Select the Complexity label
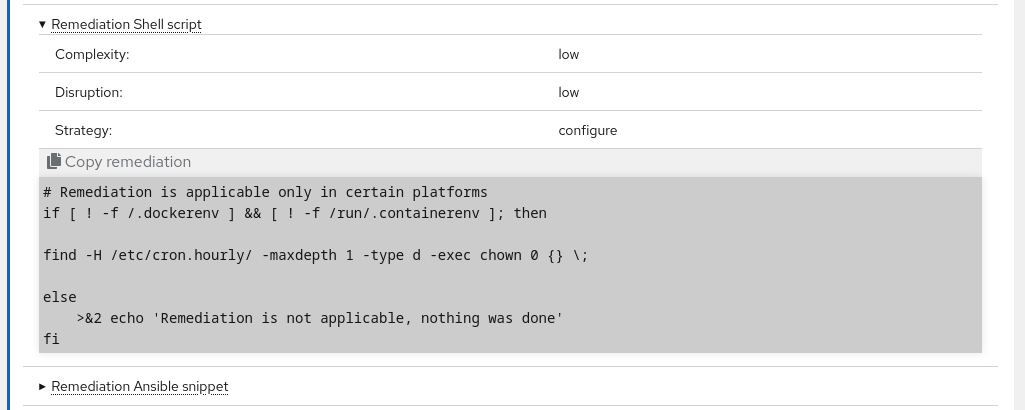This screenshot has width=1025, height=410. 92,54
